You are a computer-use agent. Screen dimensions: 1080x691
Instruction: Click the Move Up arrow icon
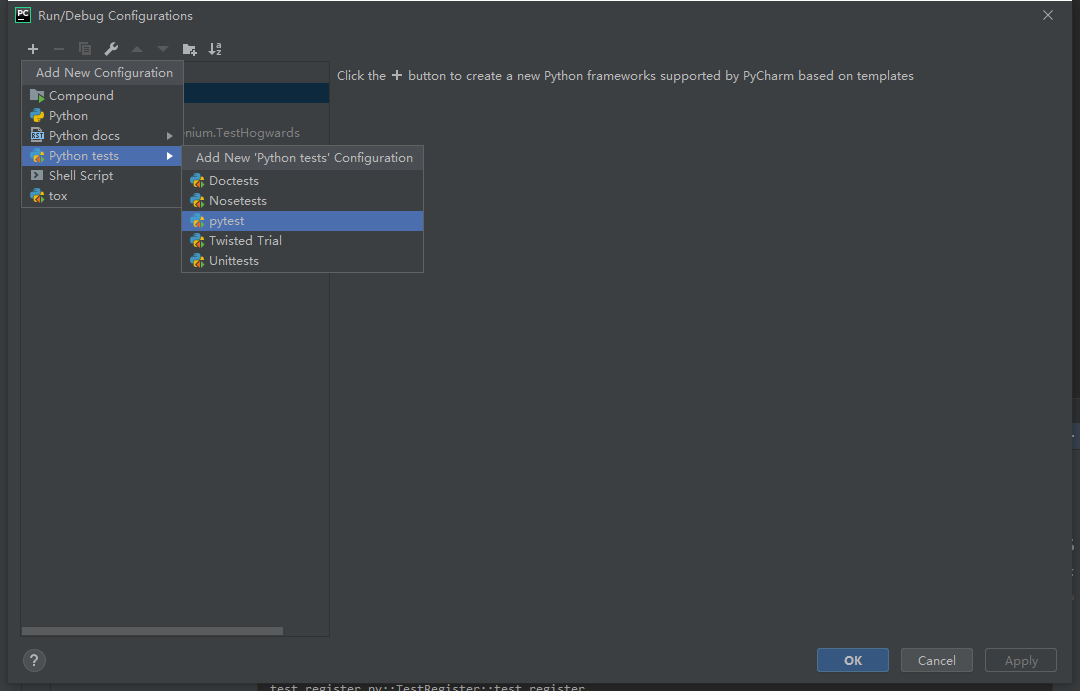pyautogui.click(x=137, y=49)
